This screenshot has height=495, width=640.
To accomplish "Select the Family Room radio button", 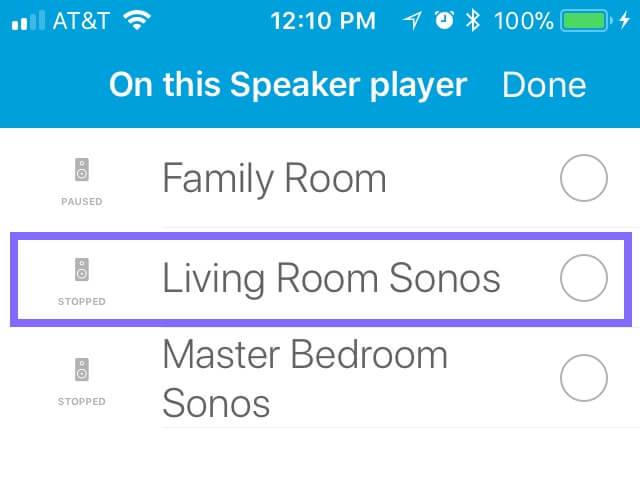I will [x=584, y=178].
